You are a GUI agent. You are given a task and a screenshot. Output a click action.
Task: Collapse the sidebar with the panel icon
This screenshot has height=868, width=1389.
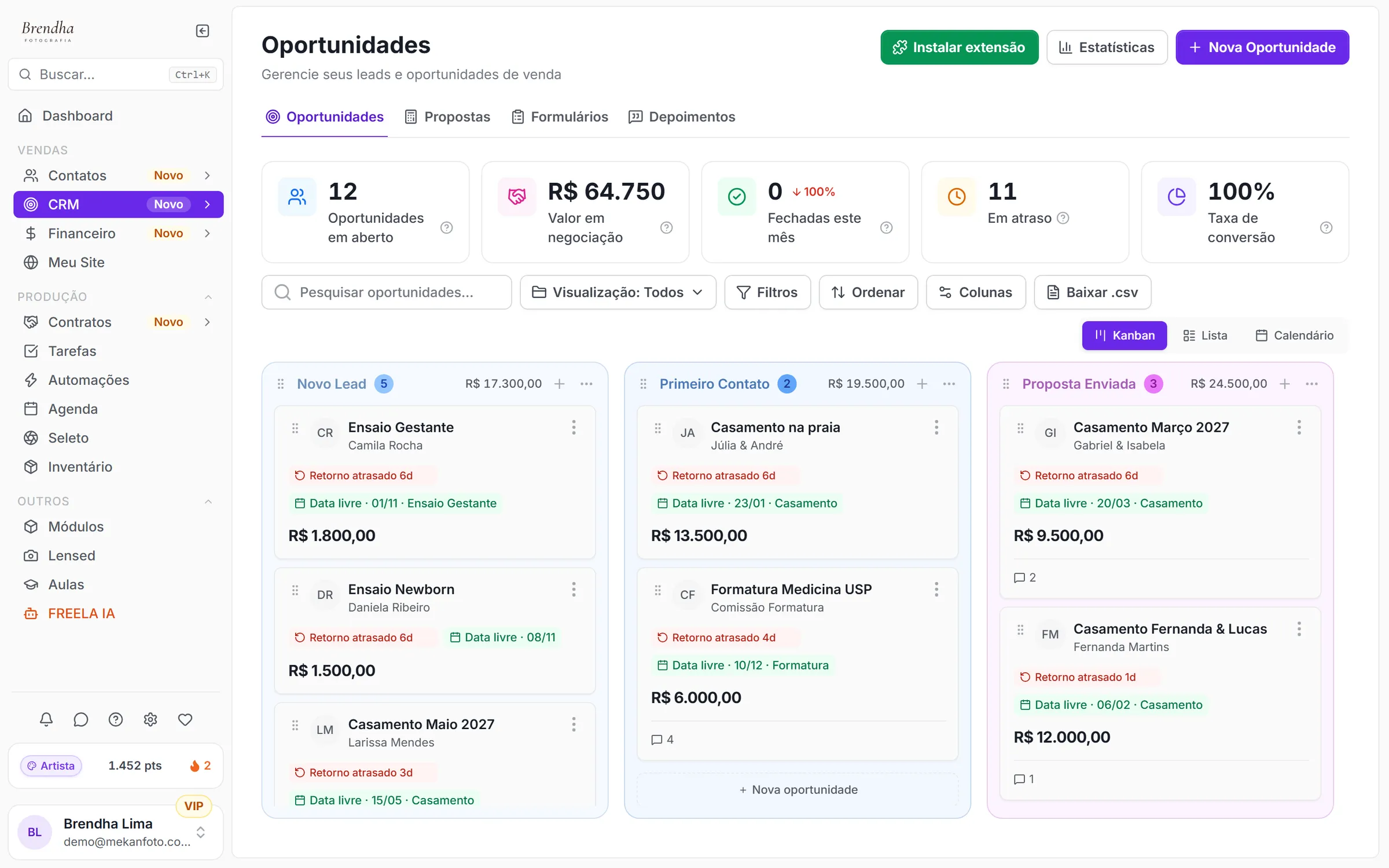click(203, 31)
